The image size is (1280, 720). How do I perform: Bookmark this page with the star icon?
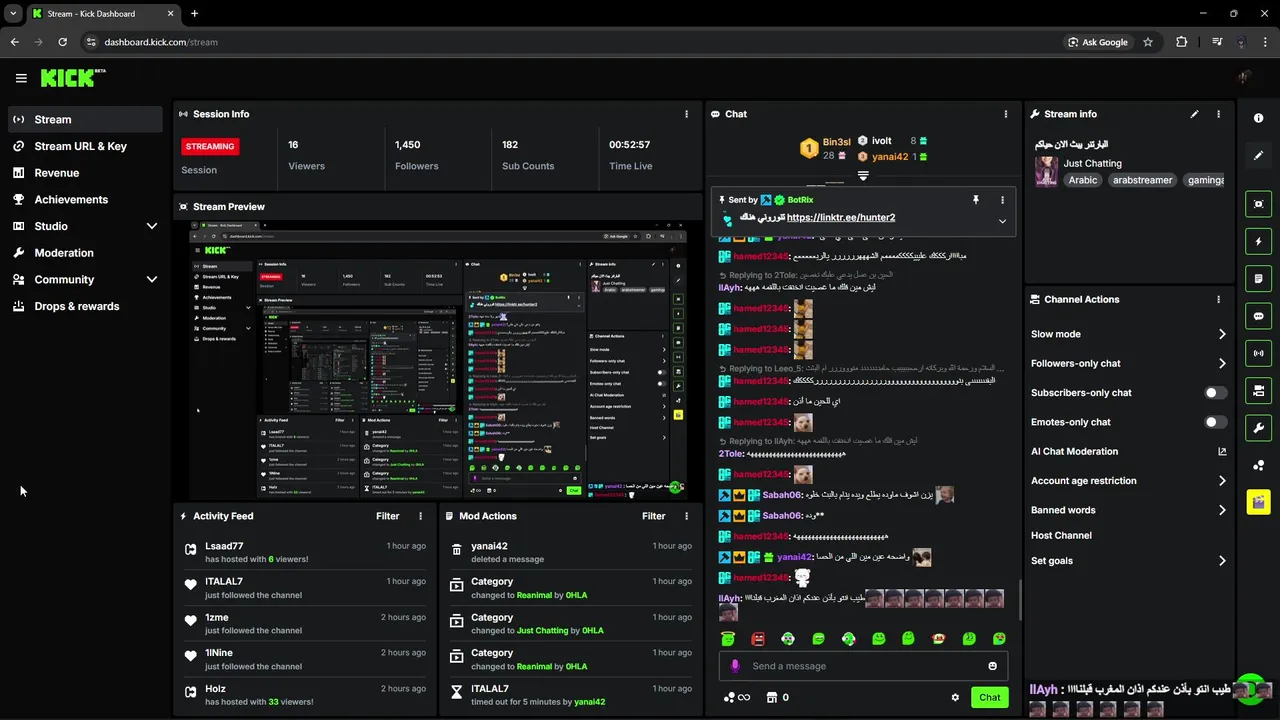[x=1148, y=42]
